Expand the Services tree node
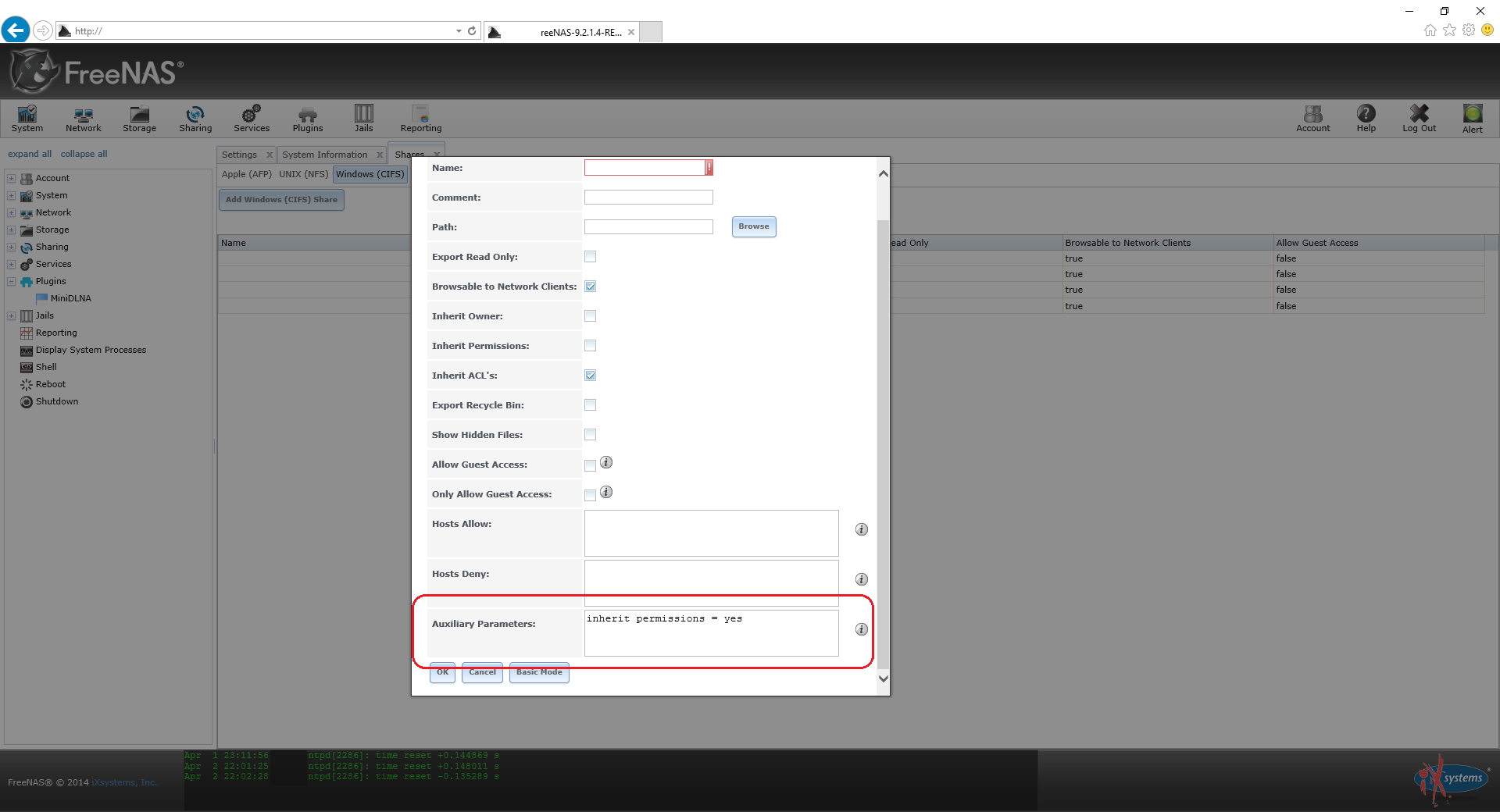1500x812 pixels. coord(12,265)
